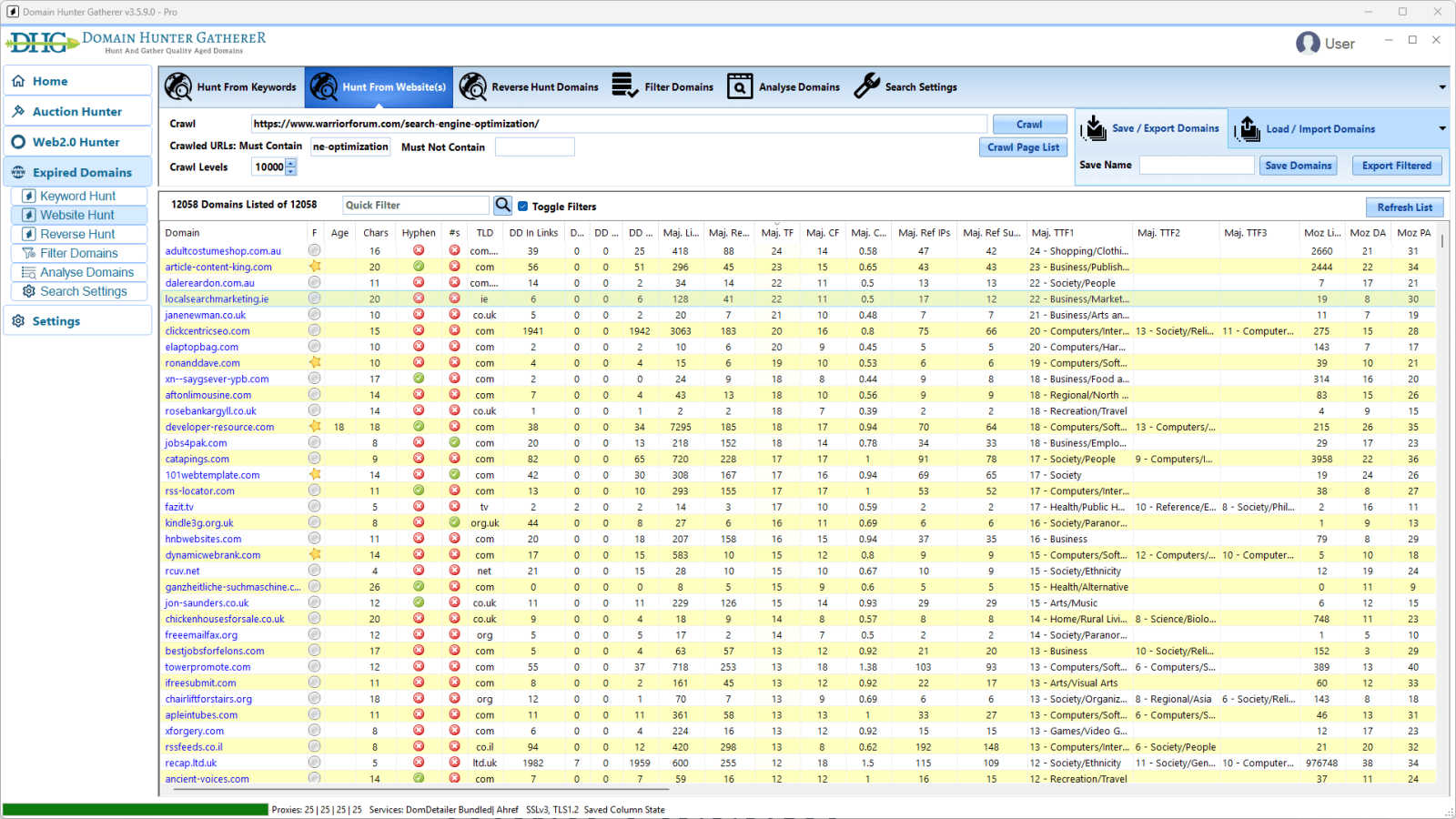This screenshot has width=1456, height=819.
Task: Click inside the Save Name input field
Action: point(1196,165)
